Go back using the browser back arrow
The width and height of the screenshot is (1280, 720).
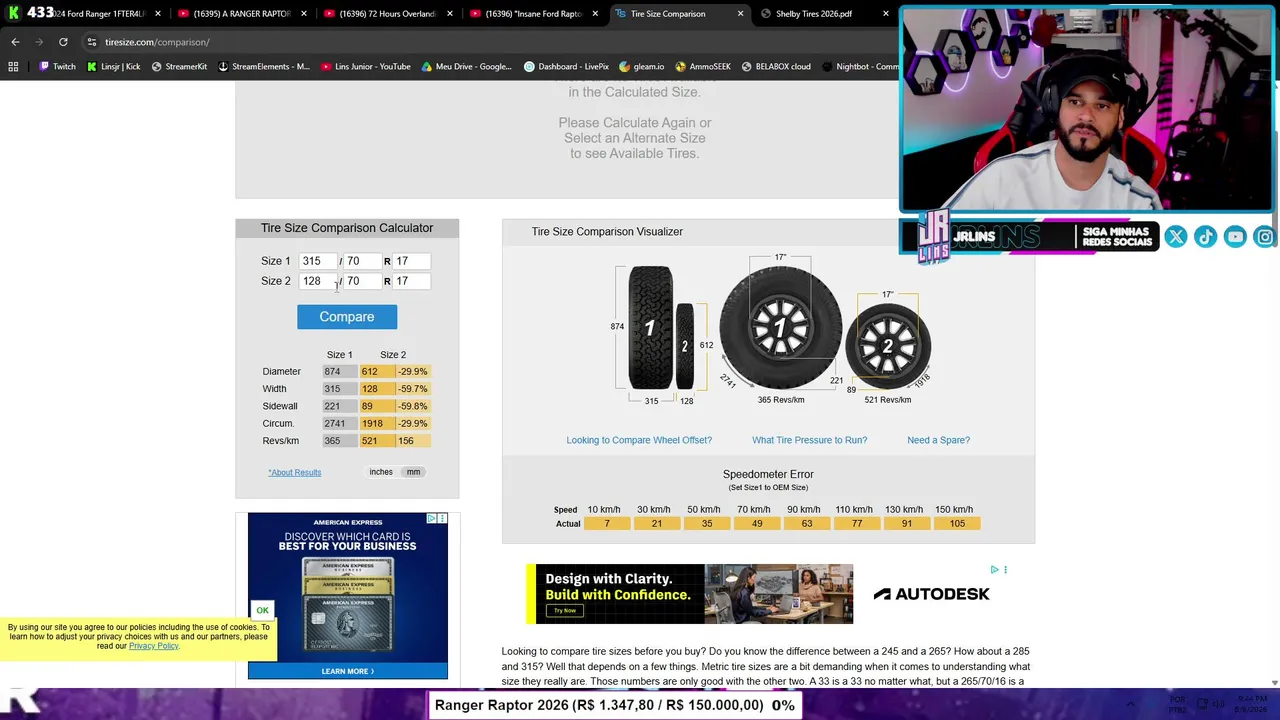coord(15,42)
